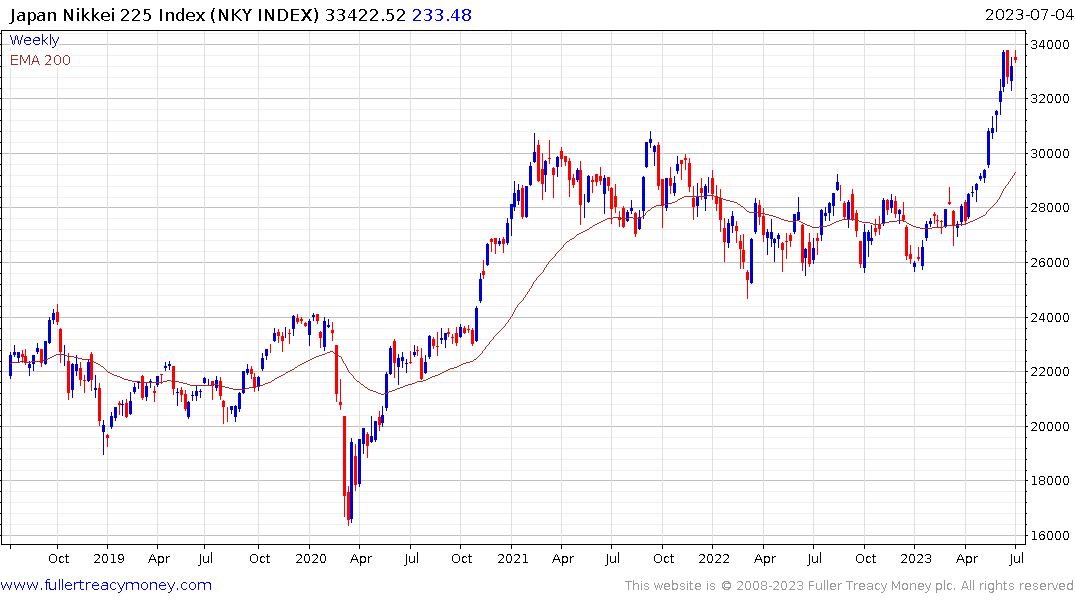Click the copyright notice text
The image size is (1075, 600).
(849, 586)
